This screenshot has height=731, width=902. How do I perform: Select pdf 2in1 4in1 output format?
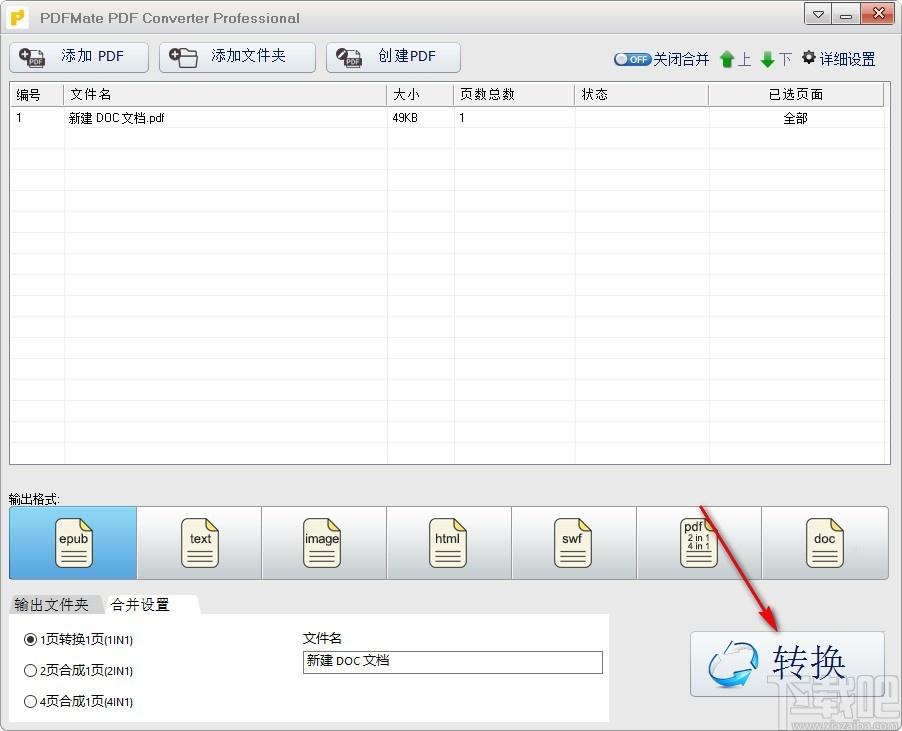click(698, 543)
